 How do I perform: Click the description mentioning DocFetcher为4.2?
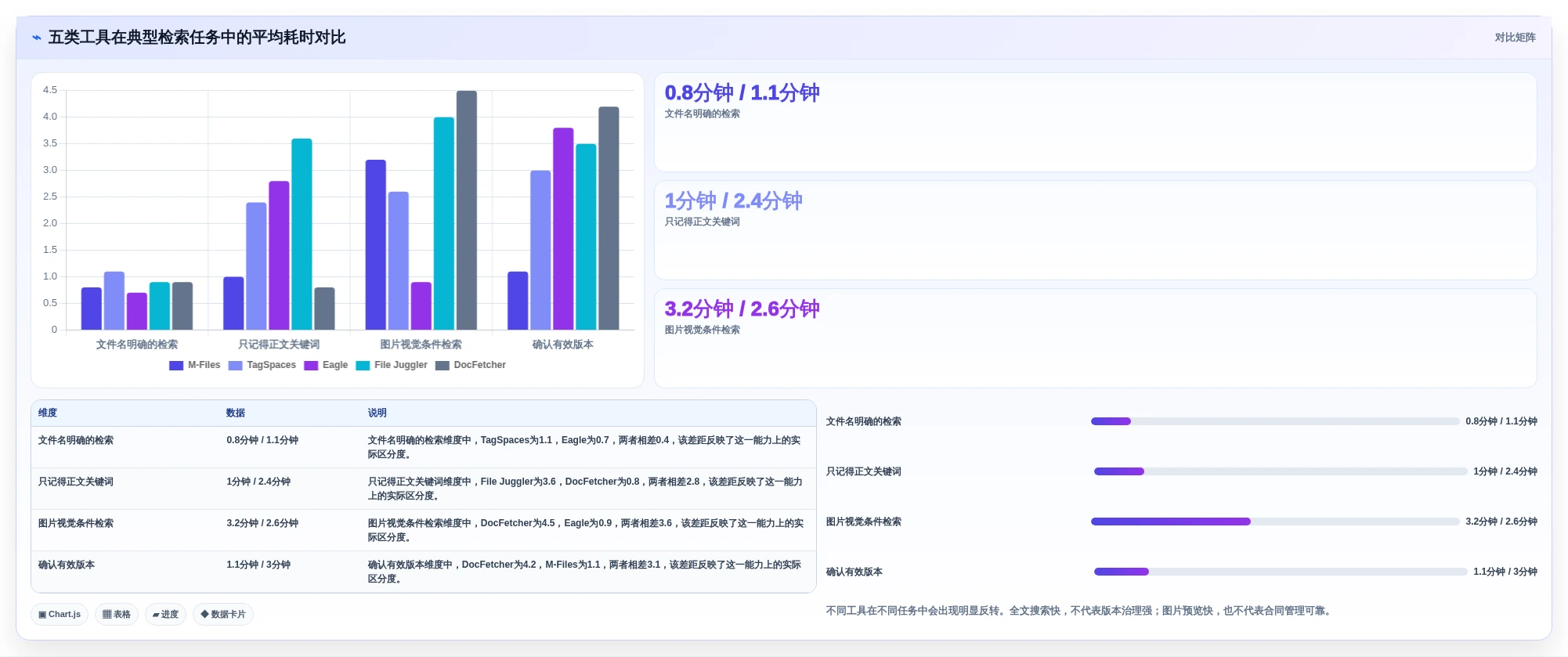tap(585, 572)
